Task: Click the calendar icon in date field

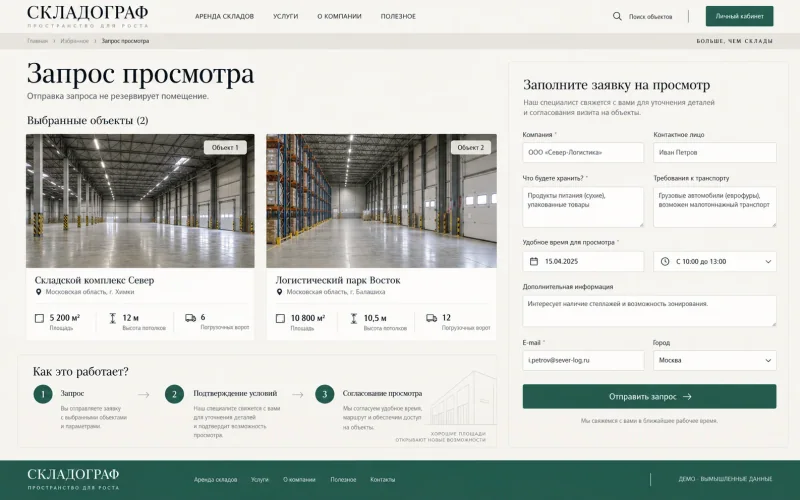Action: 534,261
